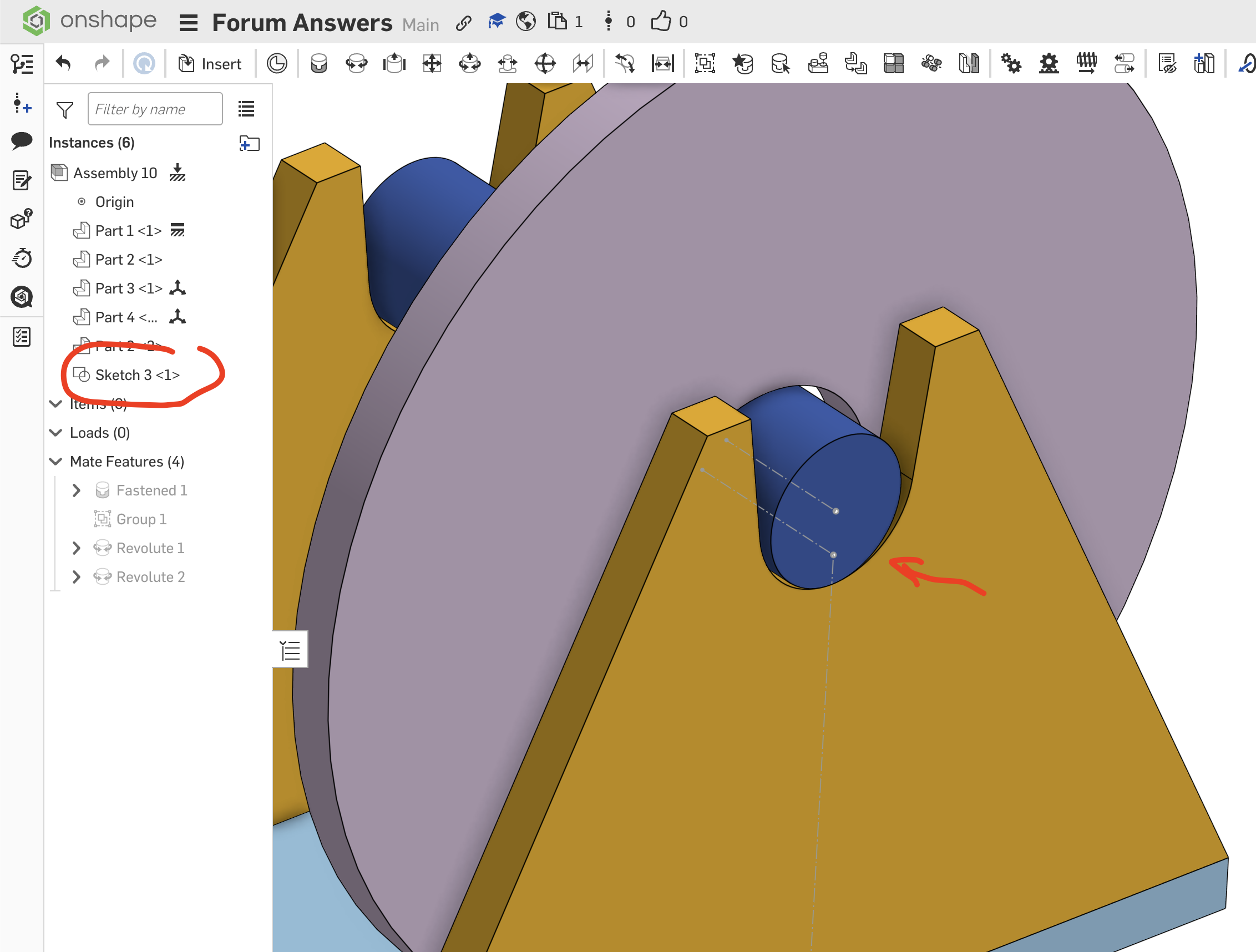Click the Create folder icon beside Instances
1256x952 pixels.
click(249, 143)
